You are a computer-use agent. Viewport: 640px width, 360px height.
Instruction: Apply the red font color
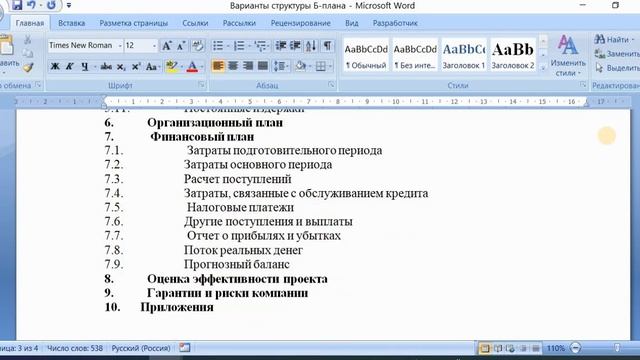(192, 66)
